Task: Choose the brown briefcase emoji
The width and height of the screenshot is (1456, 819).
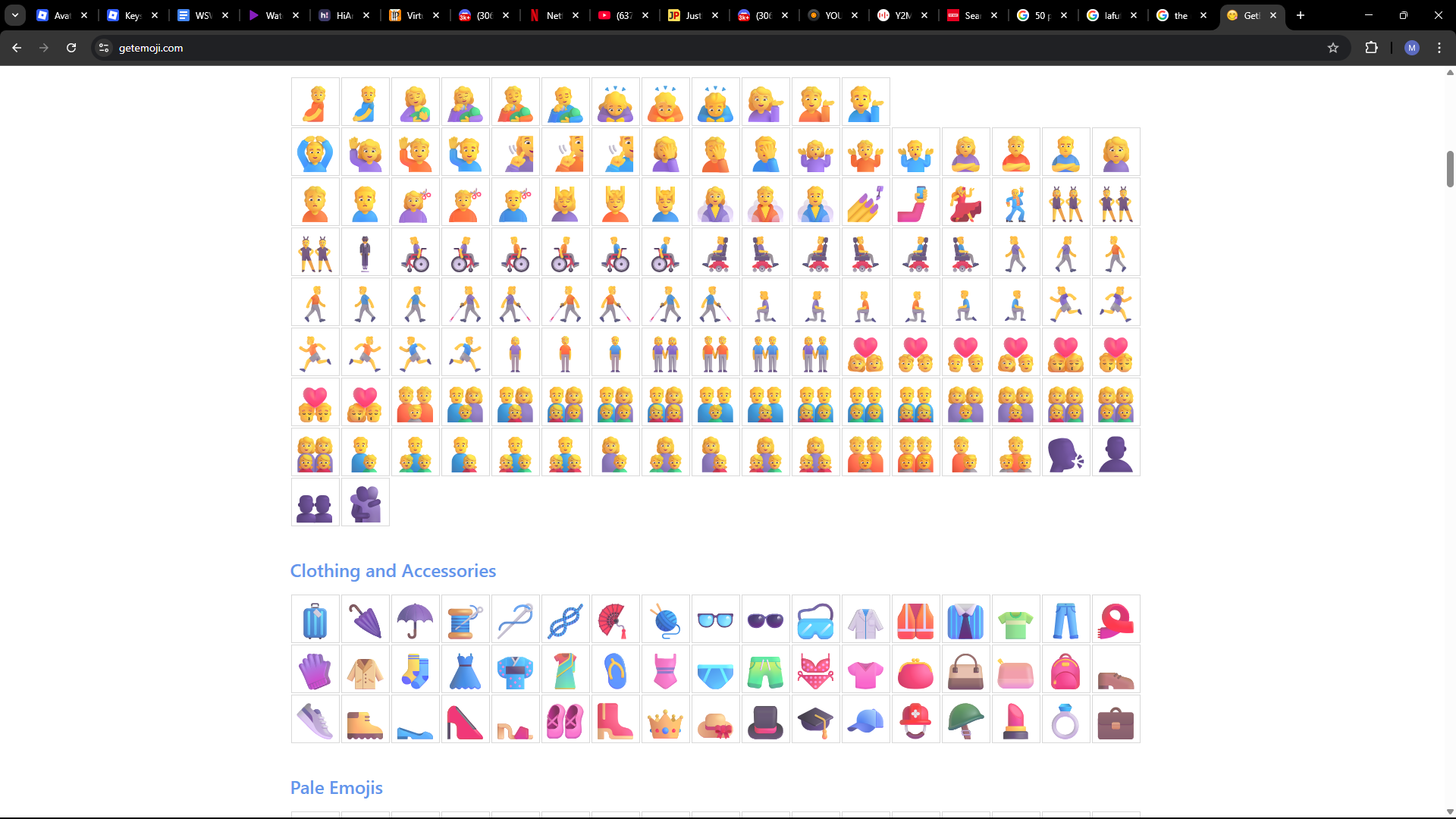Action: coord(1116,720)
